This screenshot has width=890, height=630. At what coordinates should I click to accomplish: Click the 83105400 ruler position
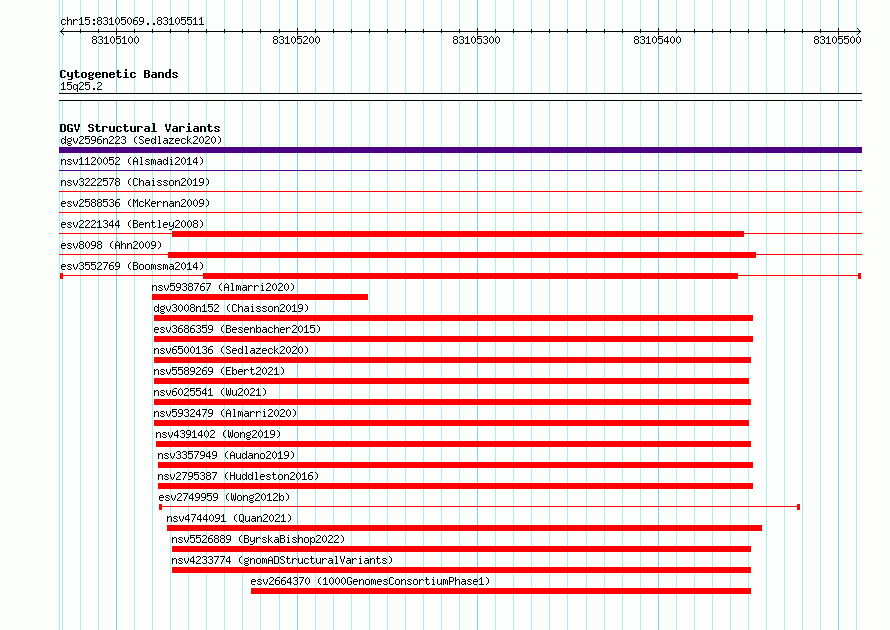657,40
